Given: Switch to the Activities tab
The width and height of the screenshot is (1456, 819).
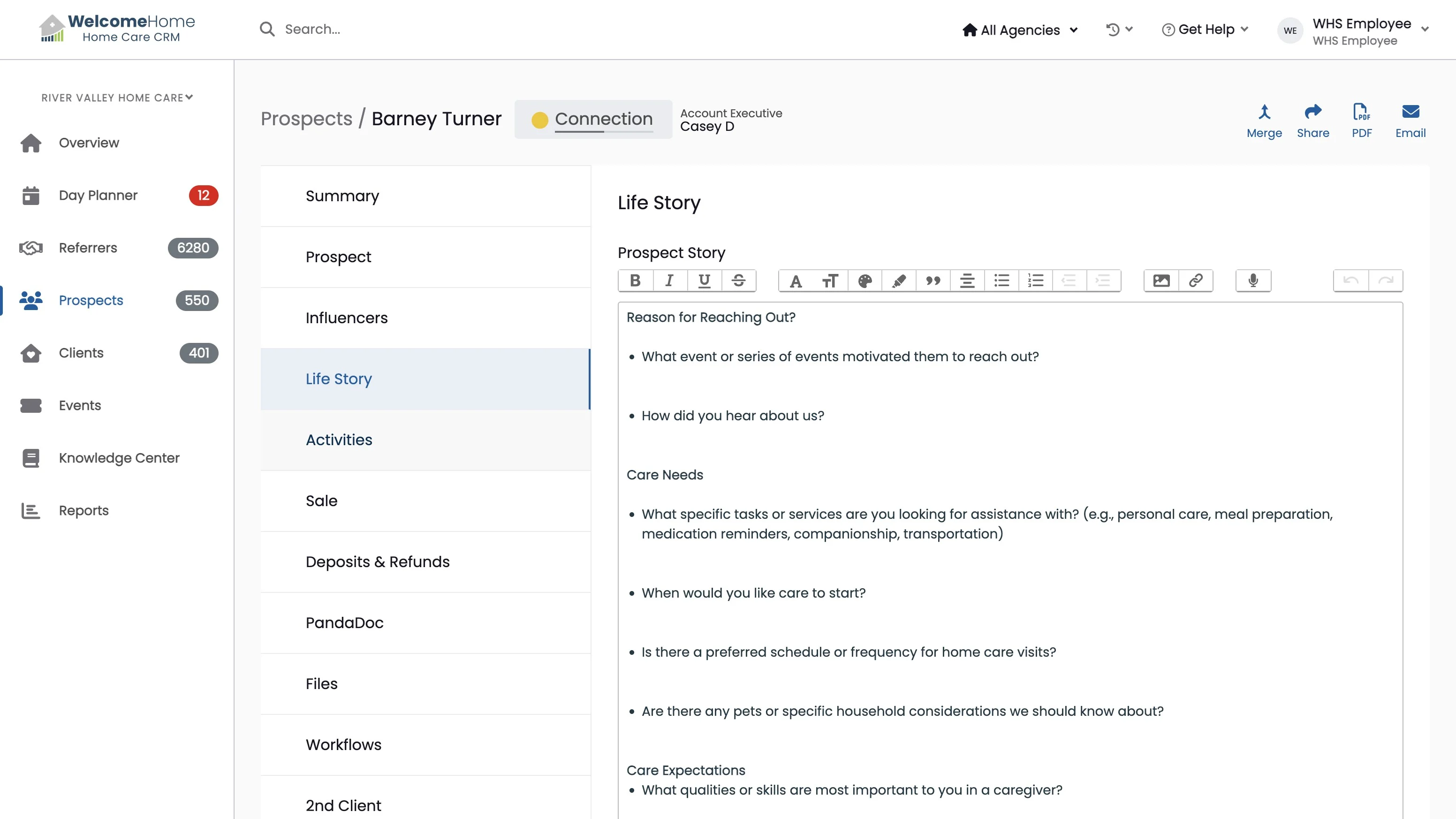Looking at the screenshot, I should click(x=339, y=440).
